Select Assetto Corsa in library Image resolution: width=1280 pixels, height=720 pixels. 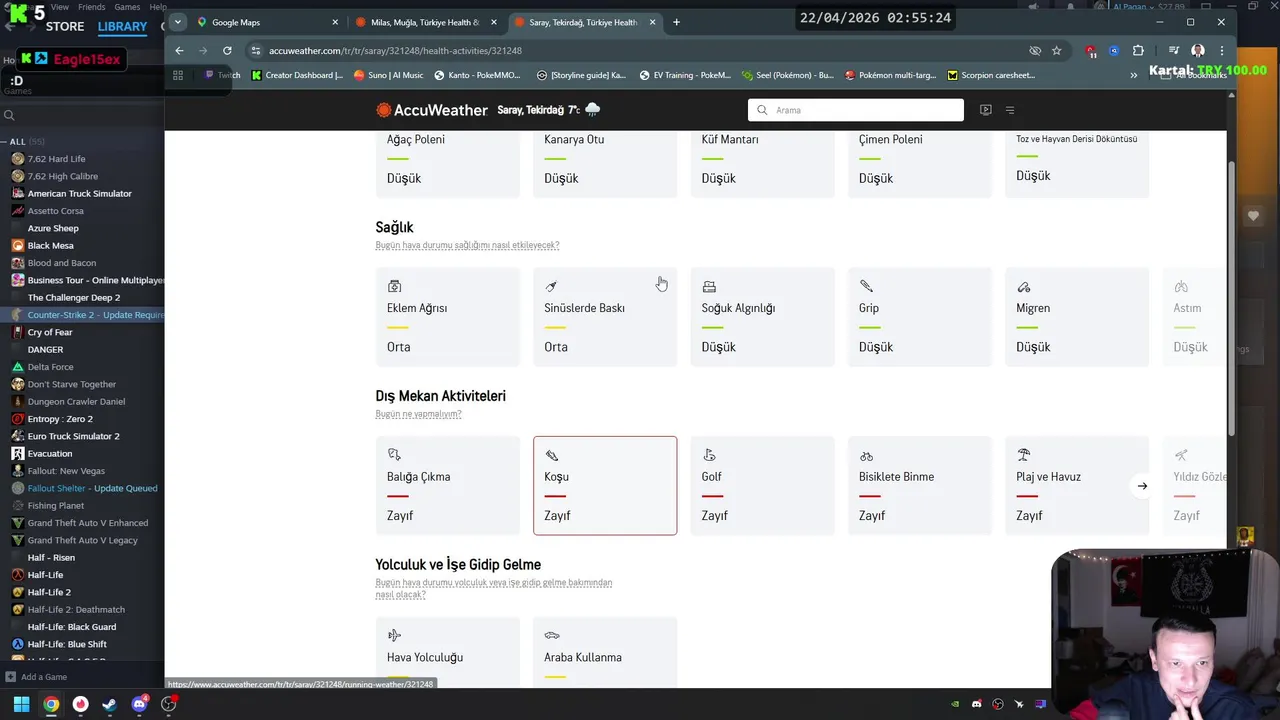[x=82, y=211]
